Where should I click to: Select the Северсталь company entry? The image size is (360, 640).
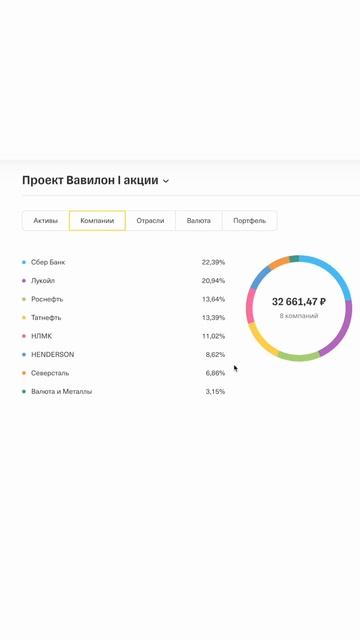(50, 373)
